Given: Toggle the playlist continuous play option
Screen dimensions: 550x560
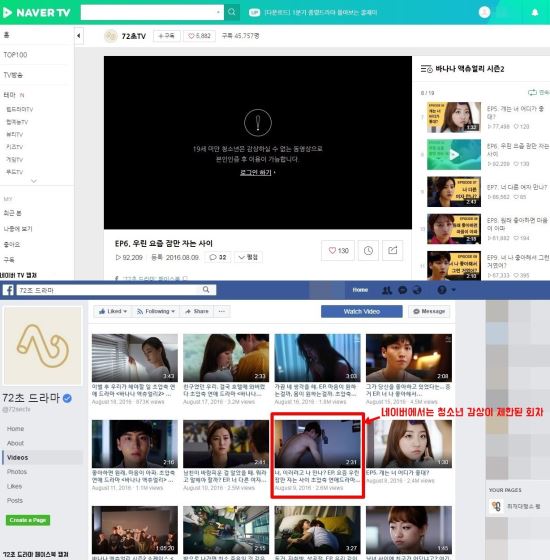Looking at the screenshot, I should (538, 92).
